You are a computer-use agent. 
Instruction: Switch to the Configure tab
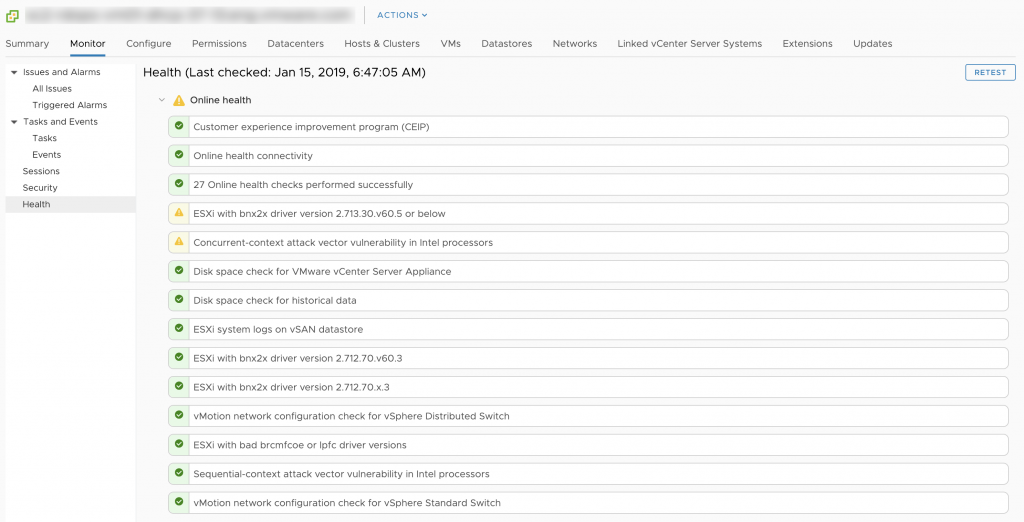click(148, 44)
